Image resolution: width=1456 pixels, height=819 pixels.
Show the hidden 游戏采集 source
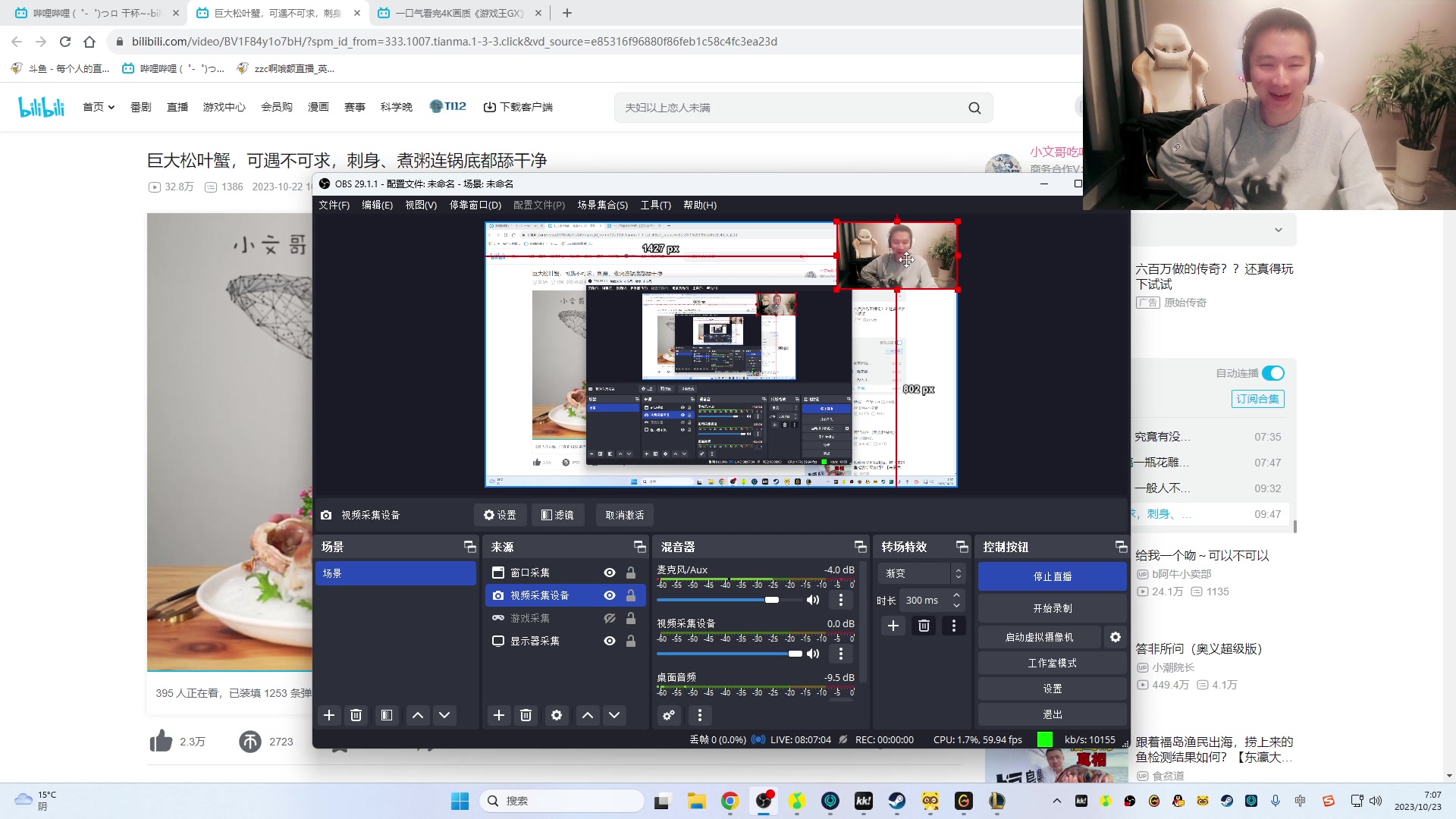[x=609, y=618]
